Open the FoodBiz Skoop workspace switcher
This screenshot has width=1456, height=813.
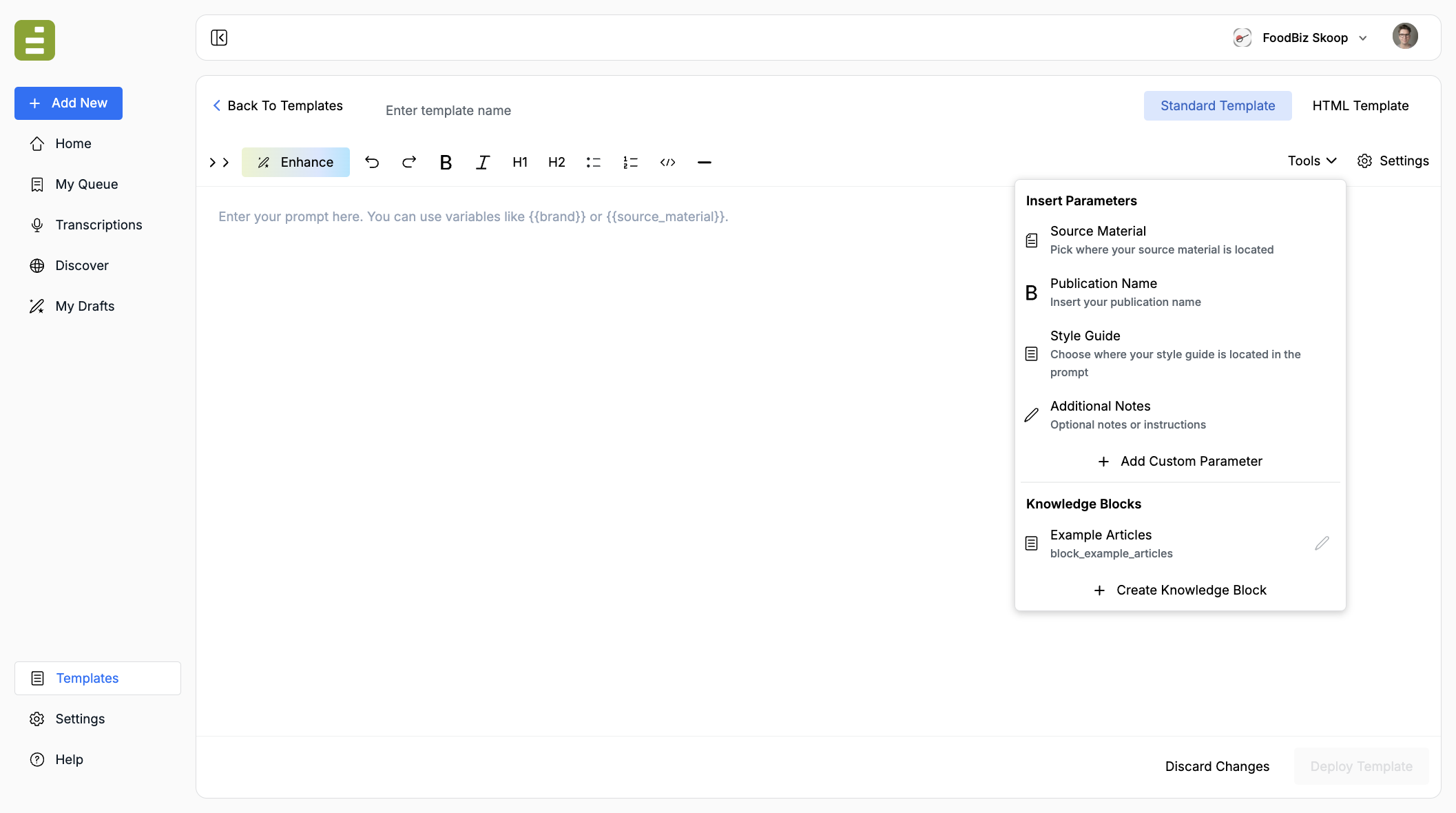(x=1300, y=38)
